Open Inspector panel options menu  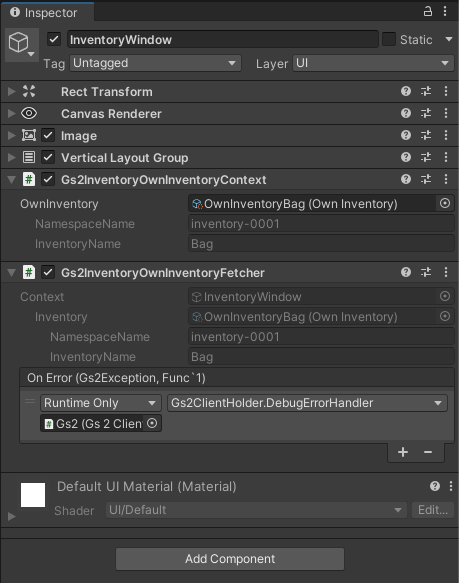pyautogui.click(x=445, y=11)
